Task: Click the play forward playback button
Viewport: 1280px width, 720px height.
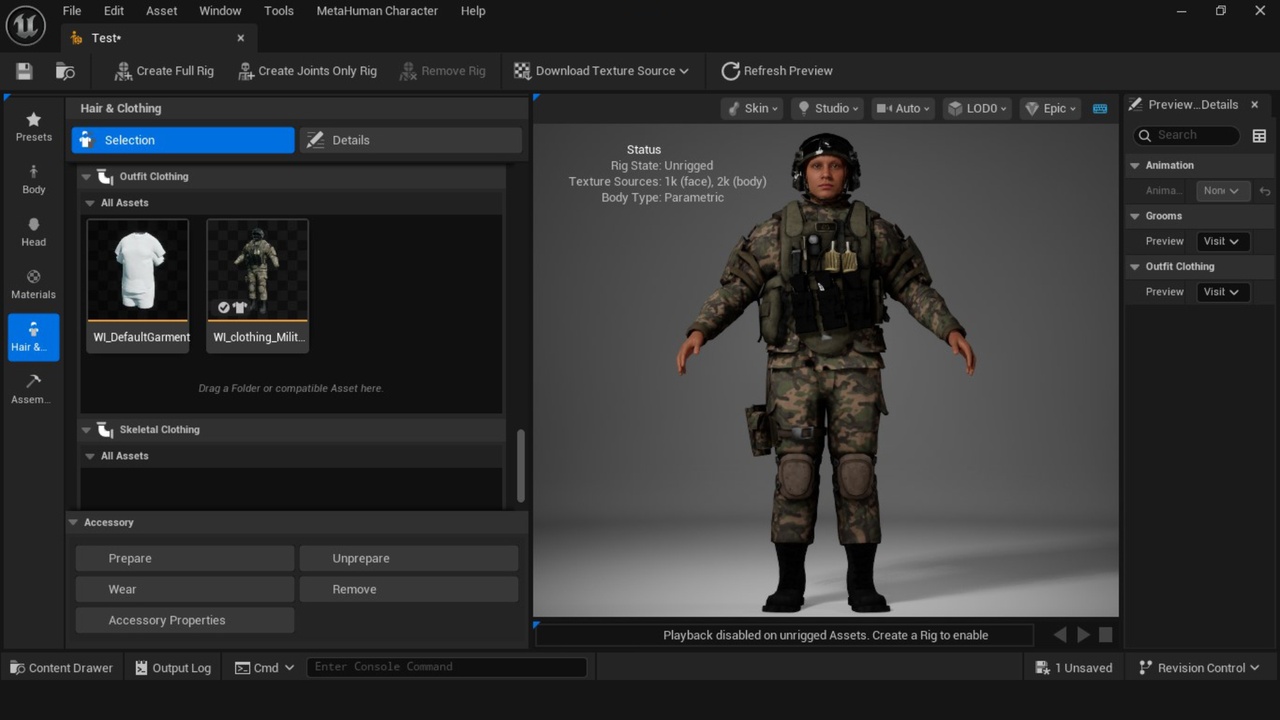Action: [x=1083, y=635]
